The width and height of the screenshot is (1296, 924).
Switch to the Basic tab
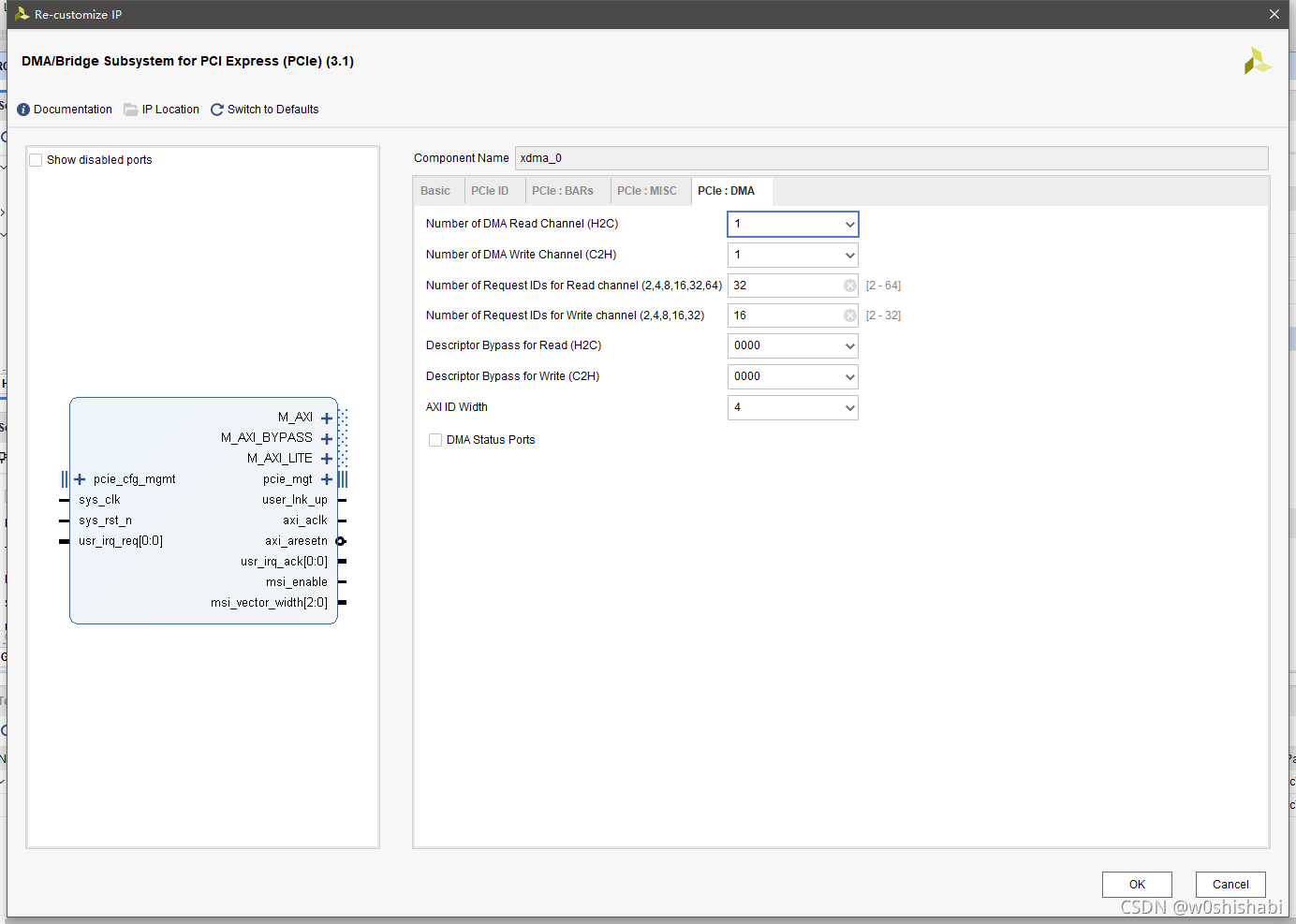pyautogui.click(x=435, y=191)
